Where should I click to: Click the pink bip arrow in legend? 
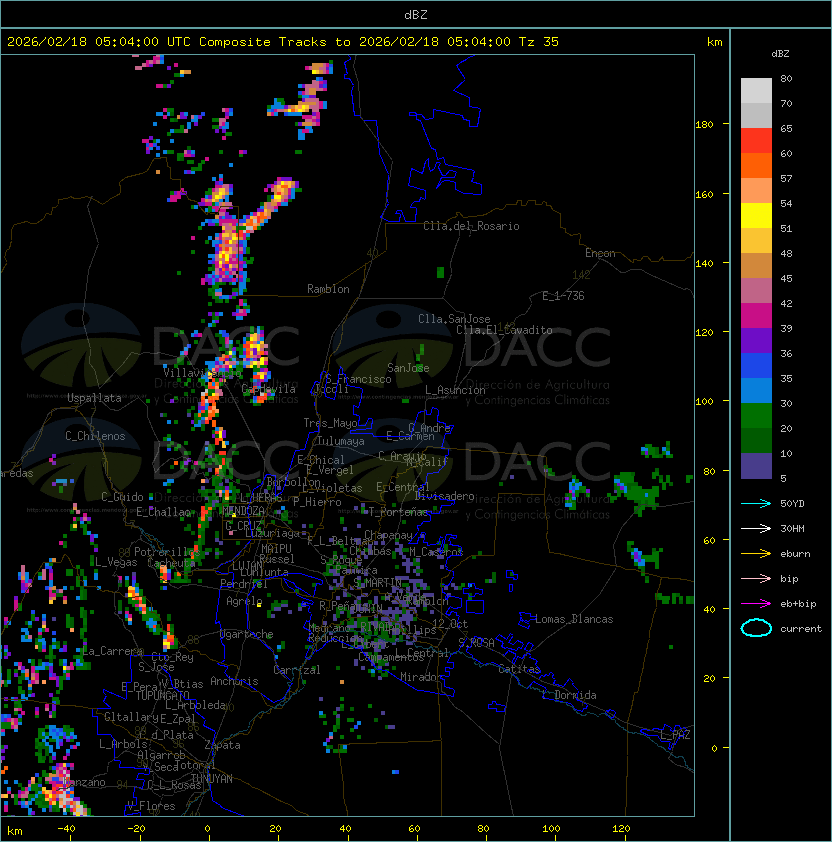[x=756, y=578]
